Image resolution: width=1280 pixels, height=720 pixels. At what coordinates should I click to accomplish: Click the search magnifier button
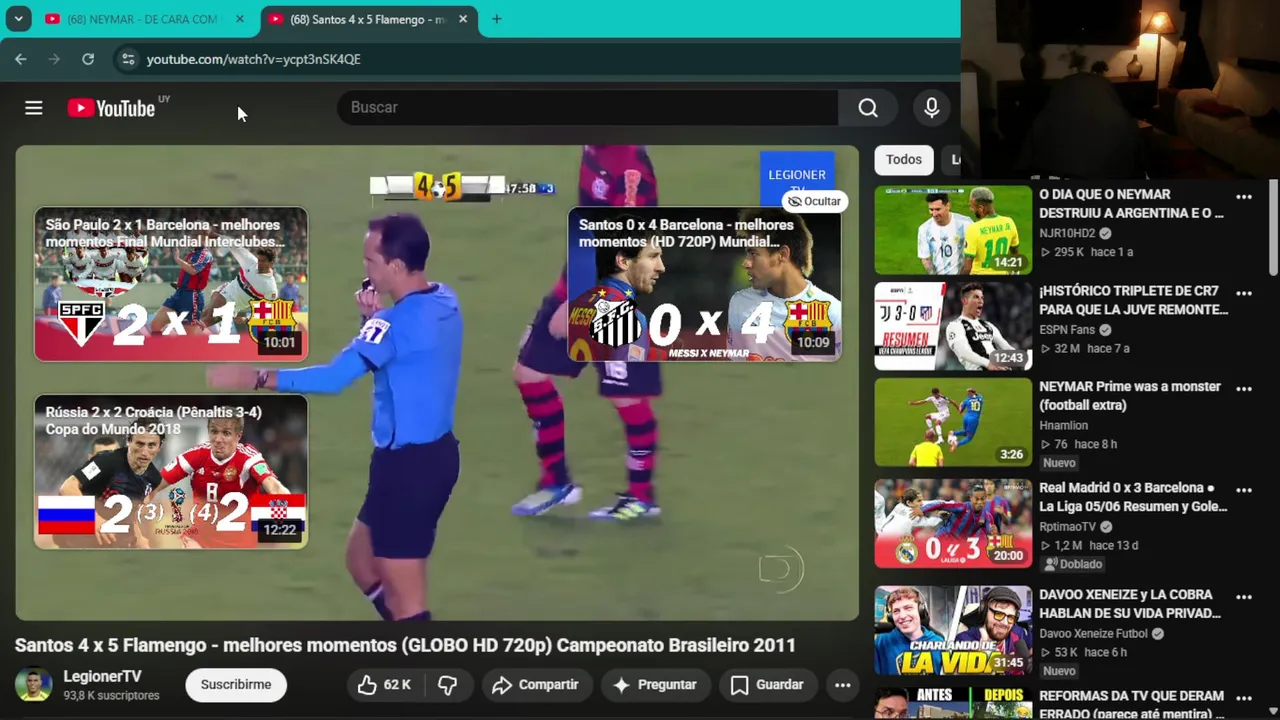click(868, 108)
